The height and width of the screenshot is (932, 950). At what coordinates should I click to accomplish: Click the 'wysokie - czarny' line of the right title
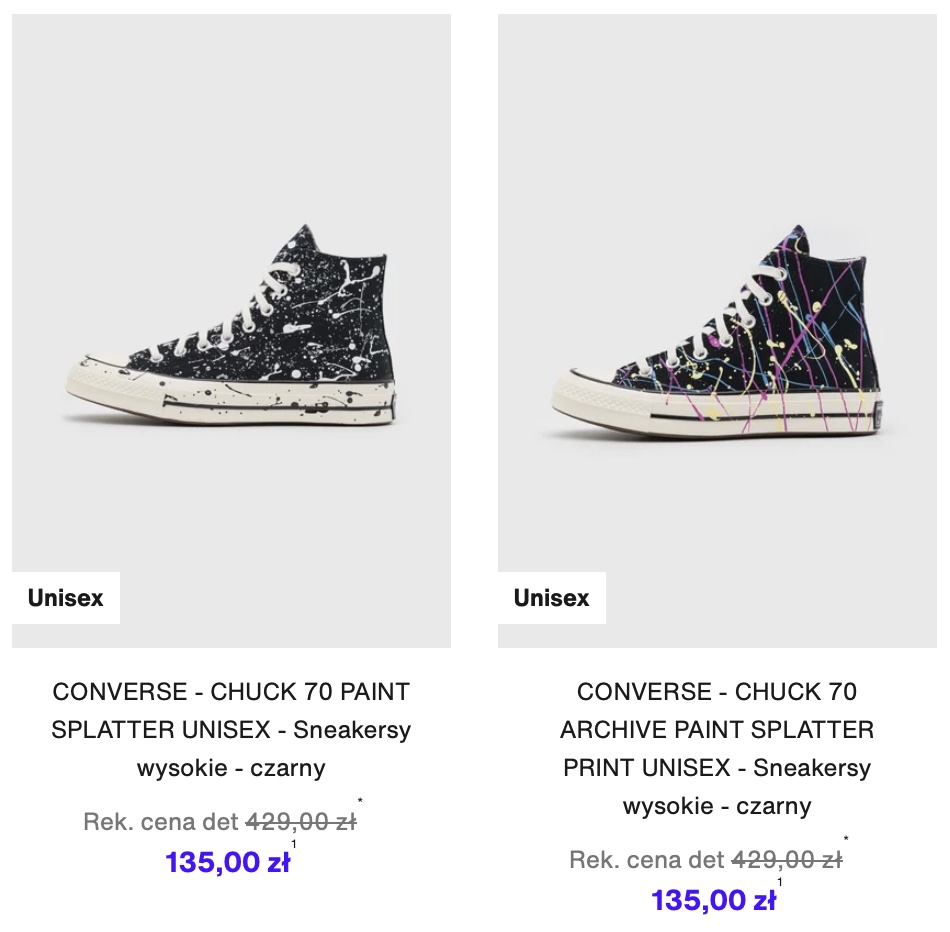pyautogui.click(x=717, y=806)
